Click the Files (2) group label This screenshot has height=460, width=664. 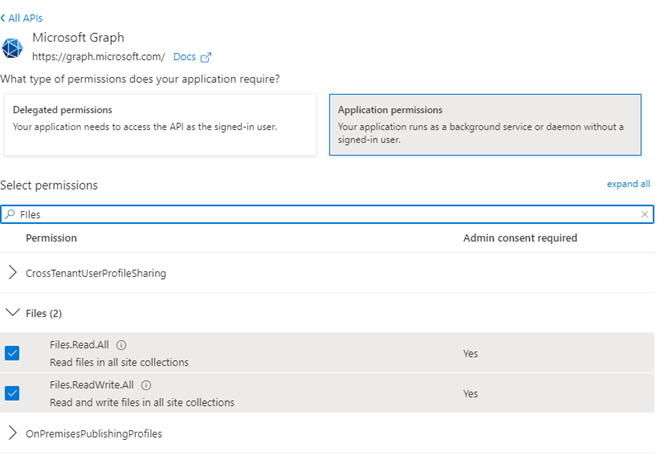[x=44, y=313]
